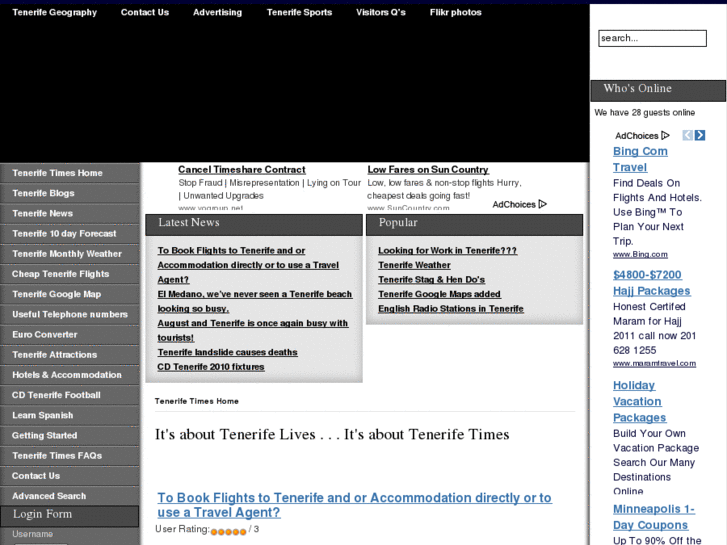727x545 pixels.
Task: Open CD Tenerife Football
Action: pos(70,395)
